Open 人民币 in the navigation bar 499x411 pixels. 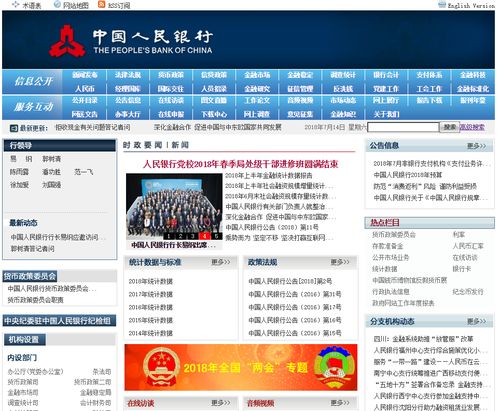click(85, 89)
